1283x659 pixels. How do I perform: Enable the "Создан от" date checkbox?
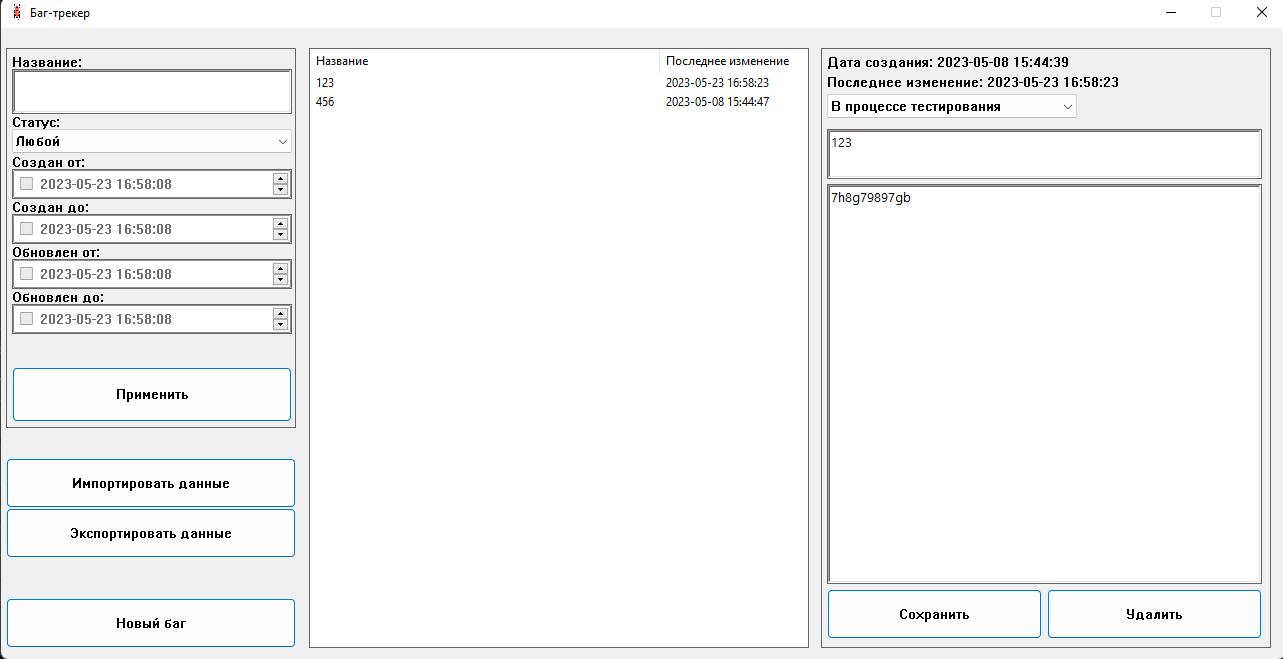click(x=25, y=183)
